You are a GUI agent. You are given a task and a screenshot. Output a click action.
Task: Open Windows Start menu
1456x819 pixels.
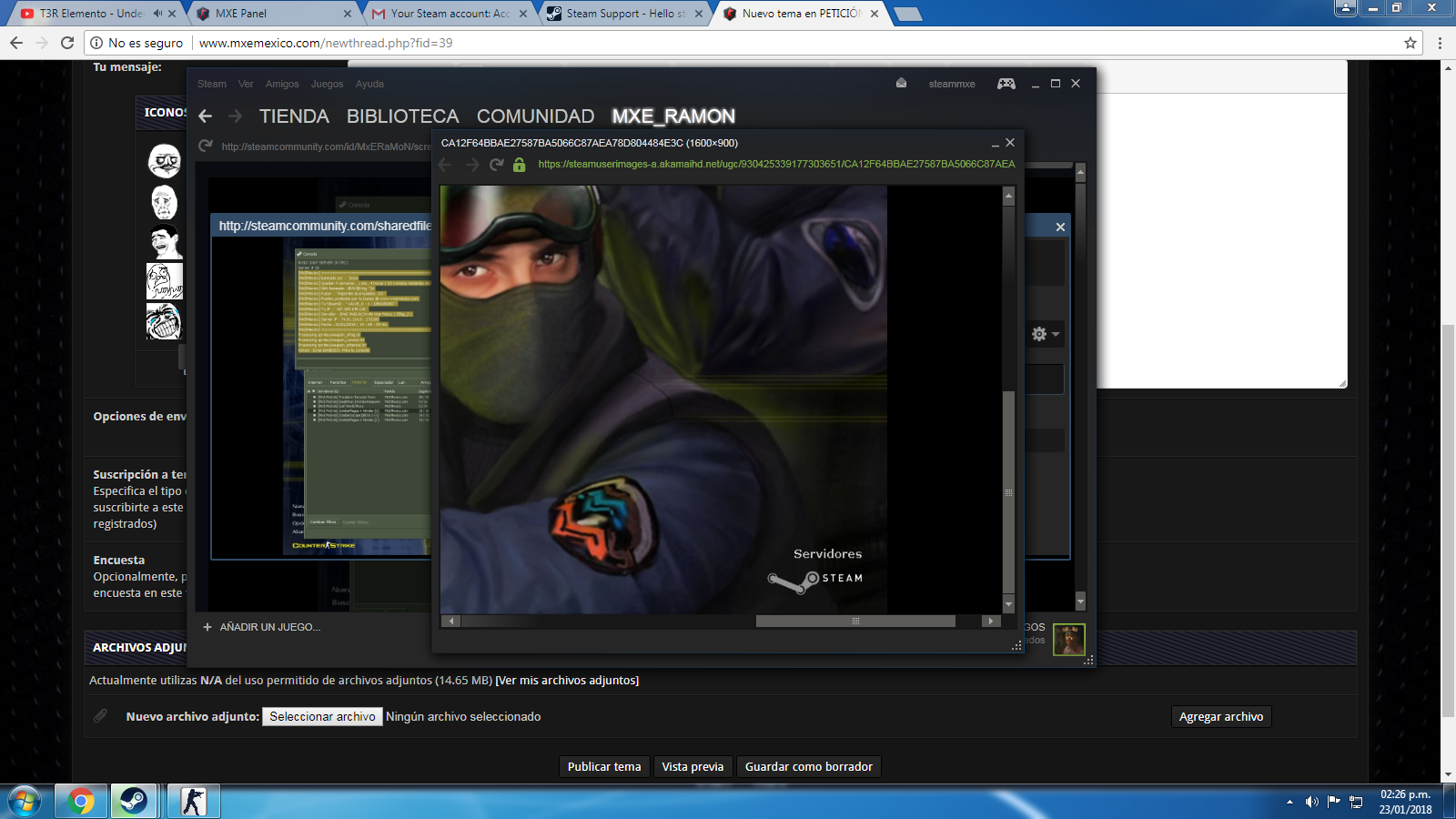(x=25, y=802)
